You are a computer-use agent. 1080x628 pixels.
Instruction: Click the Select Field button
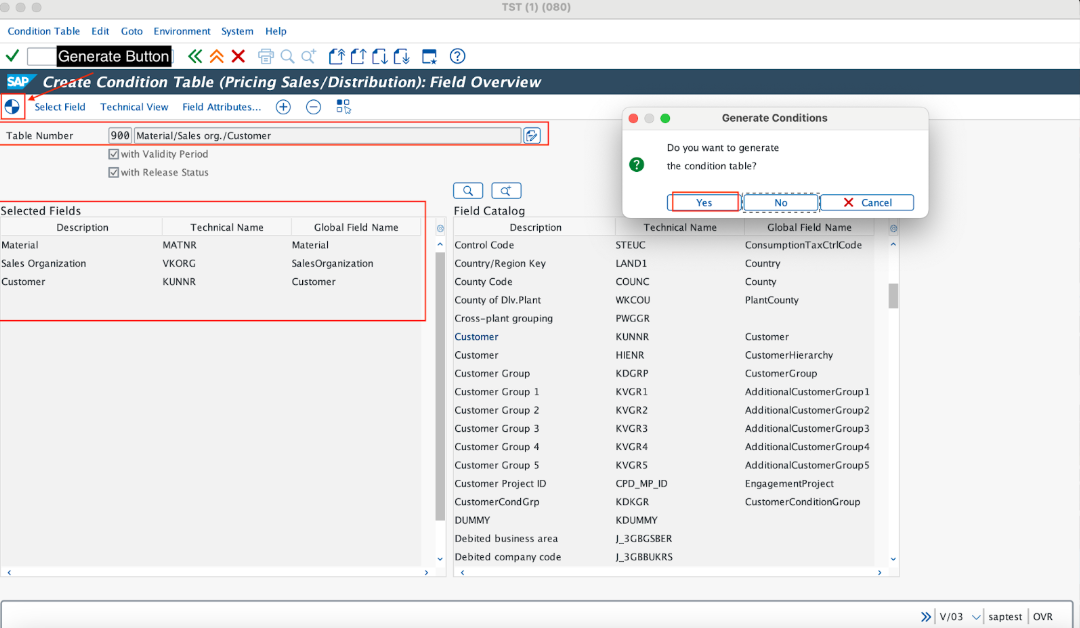tap(60, 107)
